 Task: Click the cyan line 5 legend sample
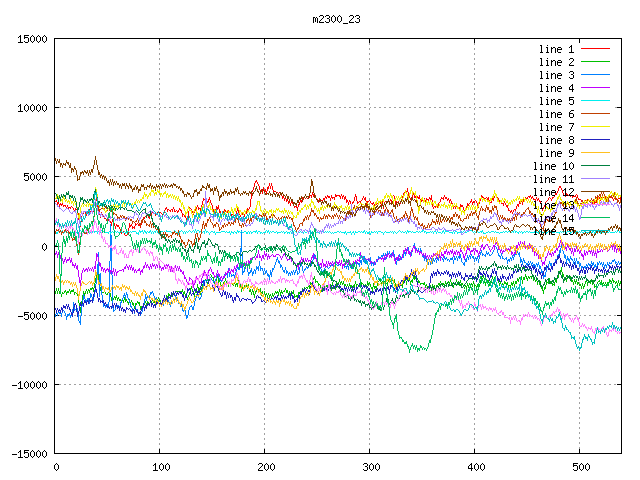click(x=595, y=101)
